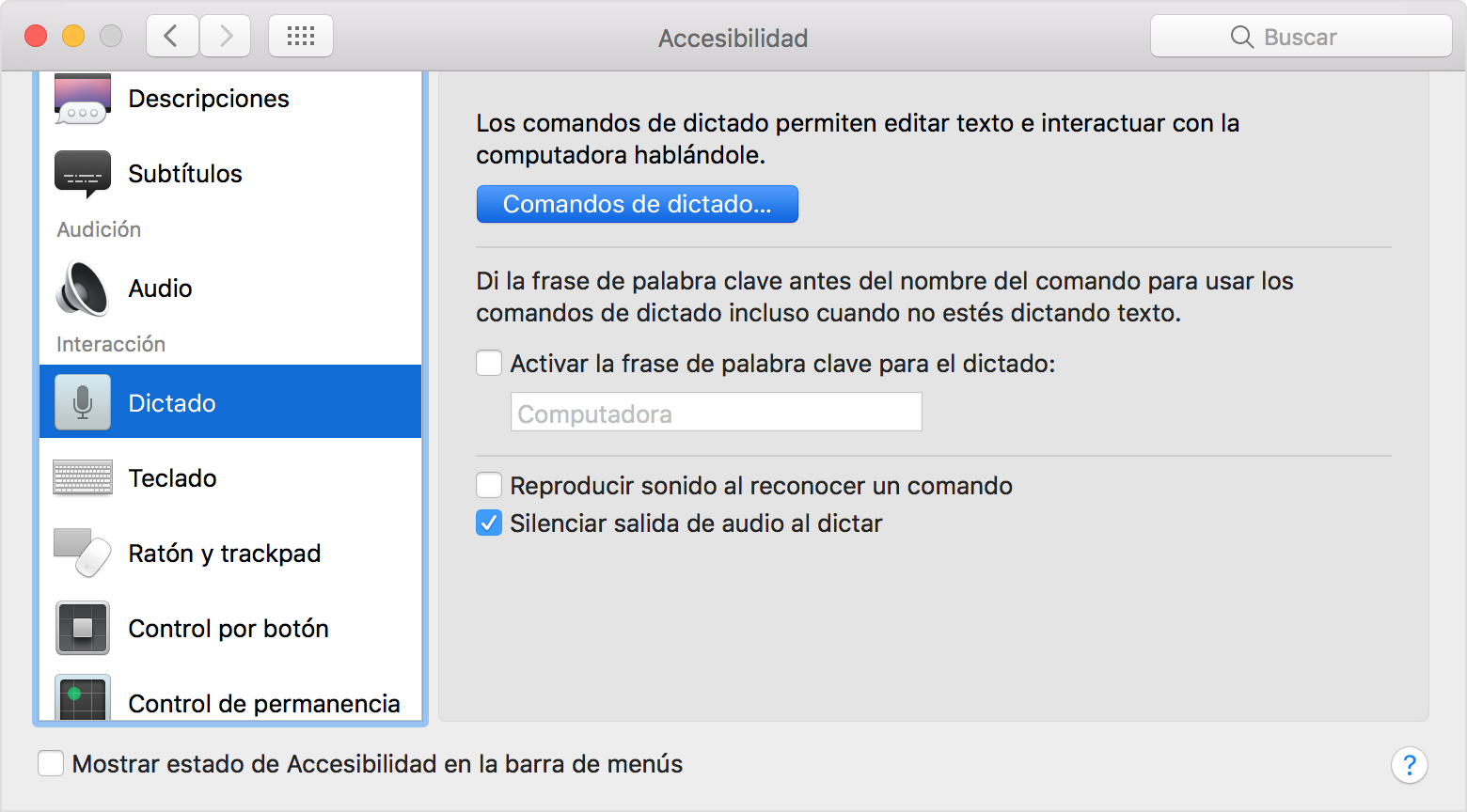Open the Teclado keyboard icon
The image size is (1467, 812).
83,477
